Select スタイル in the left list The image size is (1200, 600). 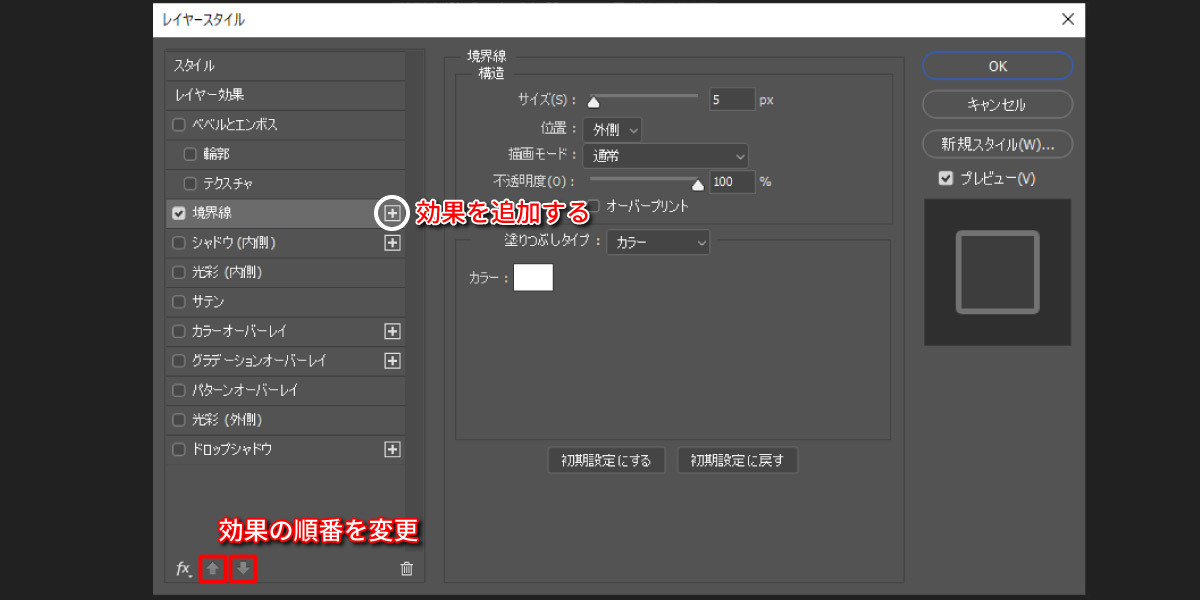point(285,66)
